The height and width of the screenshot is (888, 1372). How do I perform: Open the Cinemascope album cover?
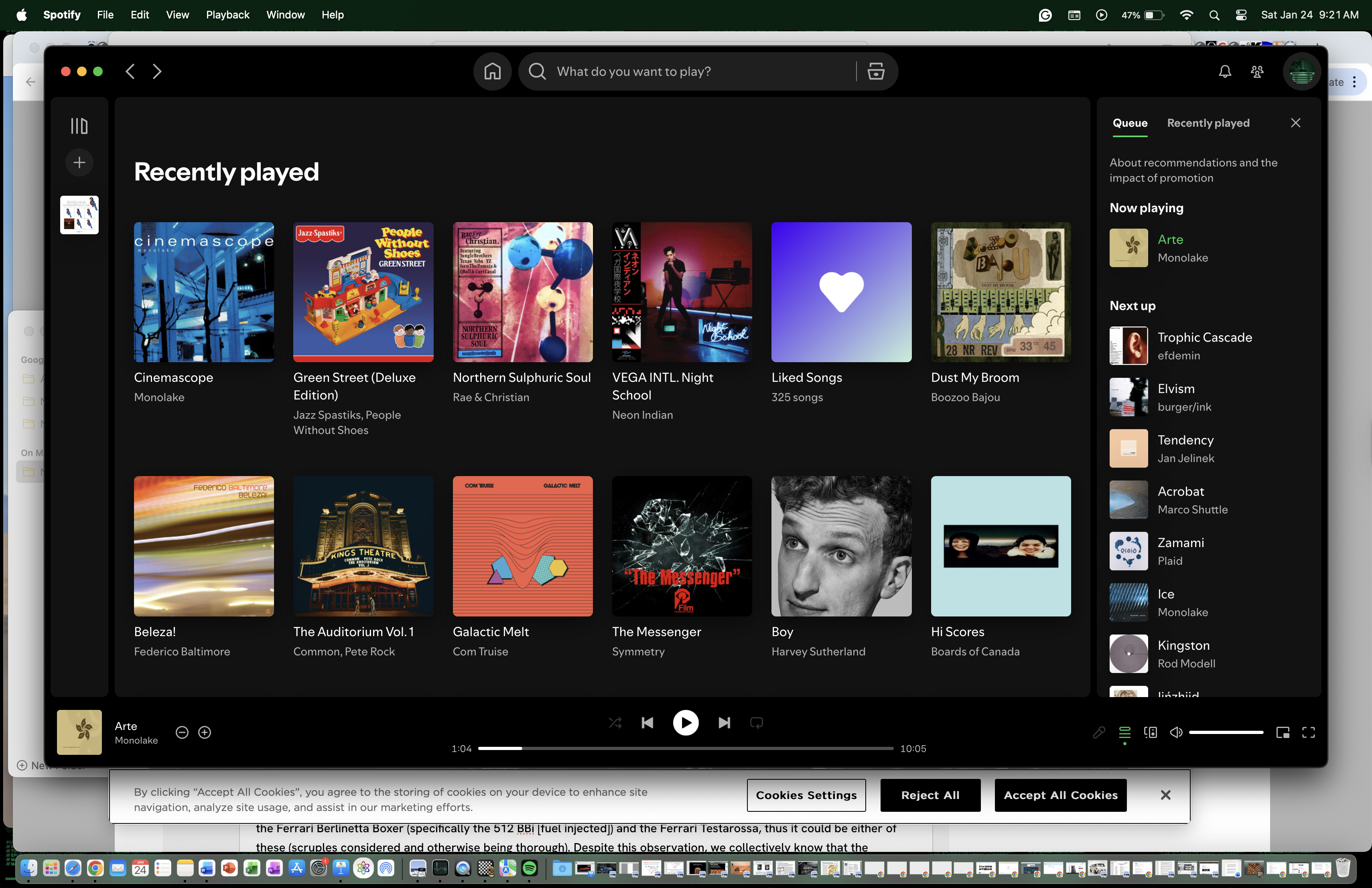click(203, 292)
